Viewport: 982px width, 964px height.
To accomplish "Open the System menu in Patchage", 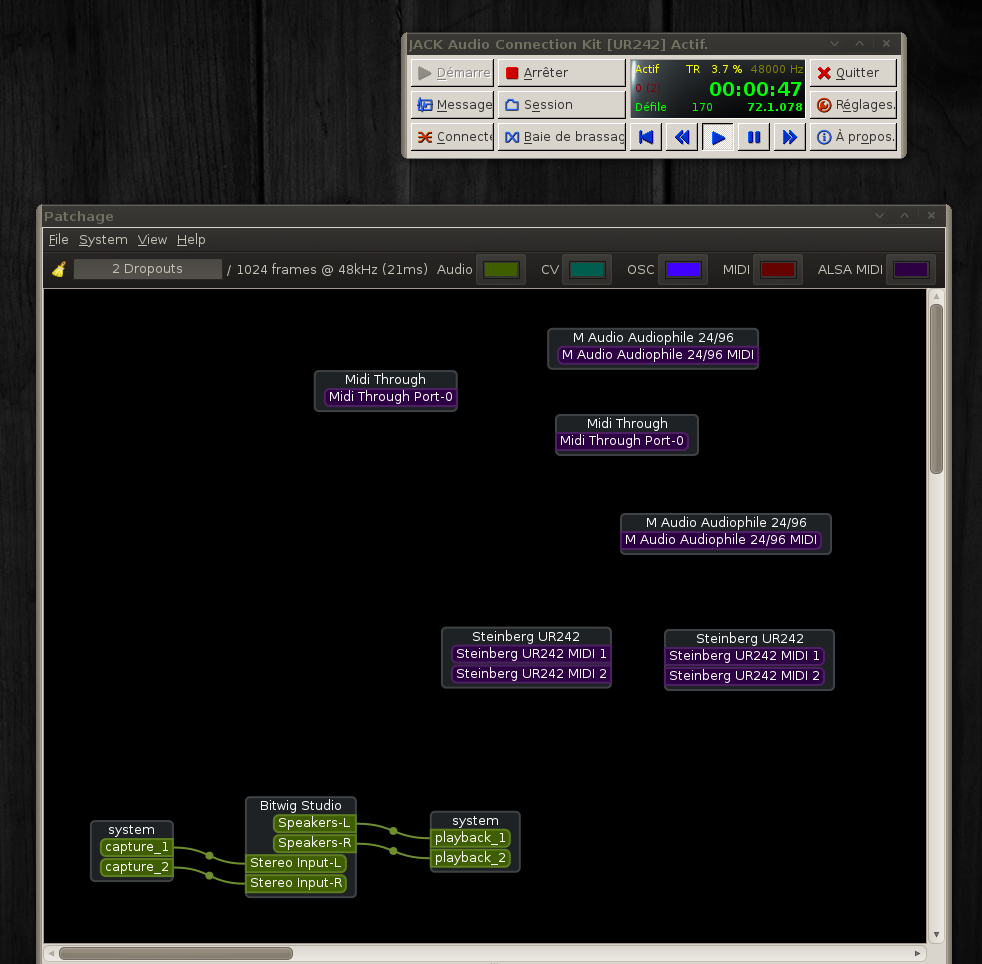I will tap(103, 239).
